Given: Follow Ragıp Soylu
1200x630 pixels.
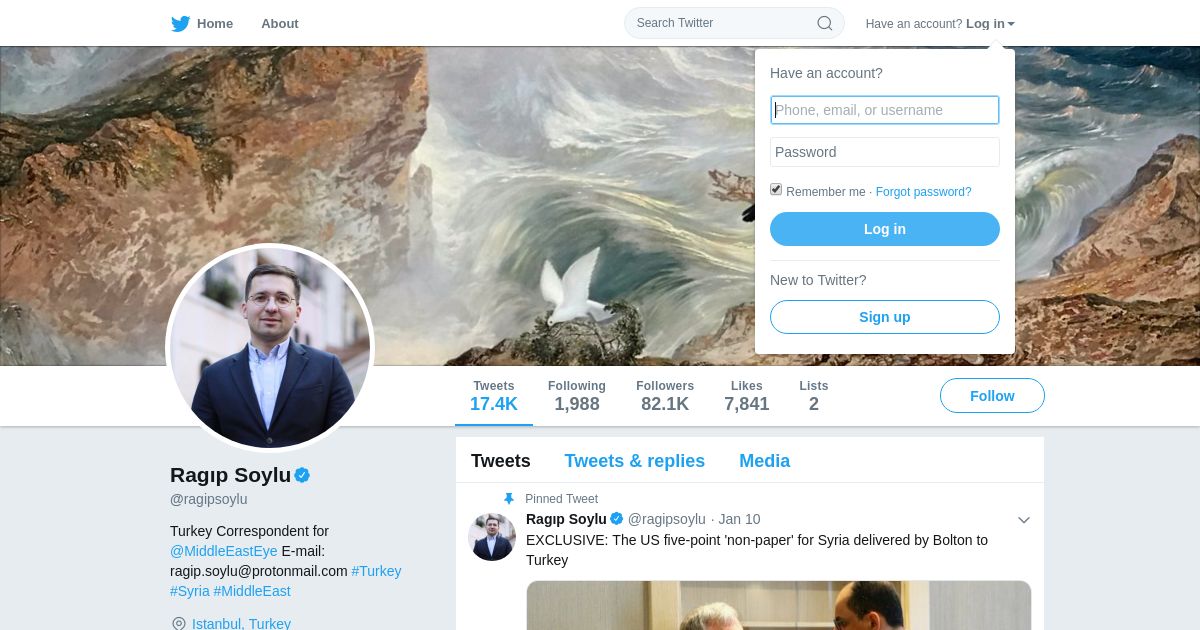Looking at the screenshot, I should point(992,396).
